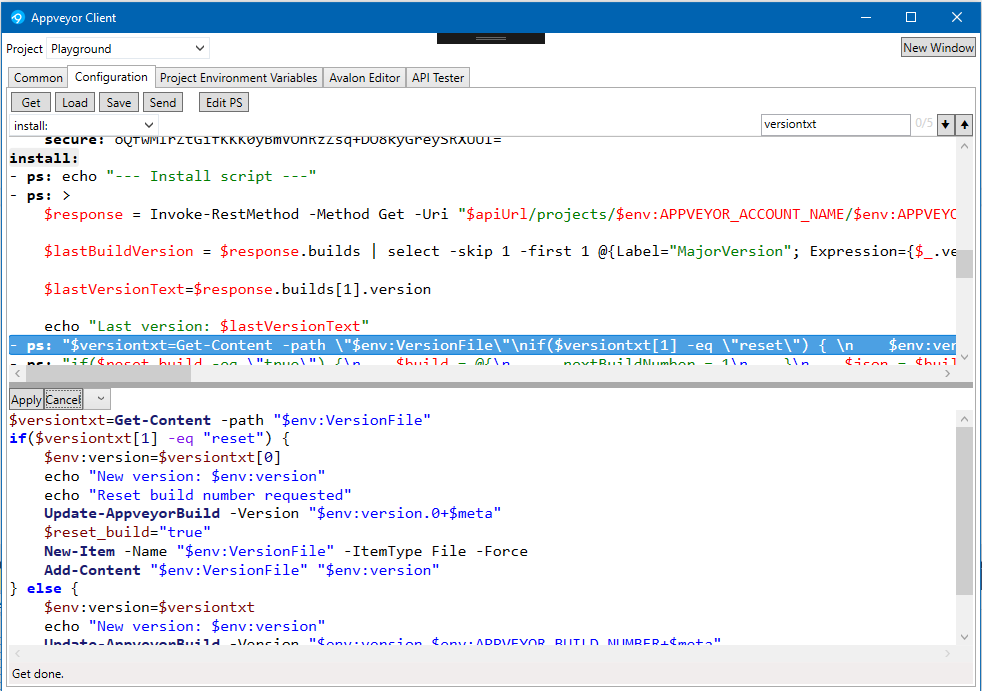Open the Project Playground combo box
982x691 pixels.
coord(128,48)
